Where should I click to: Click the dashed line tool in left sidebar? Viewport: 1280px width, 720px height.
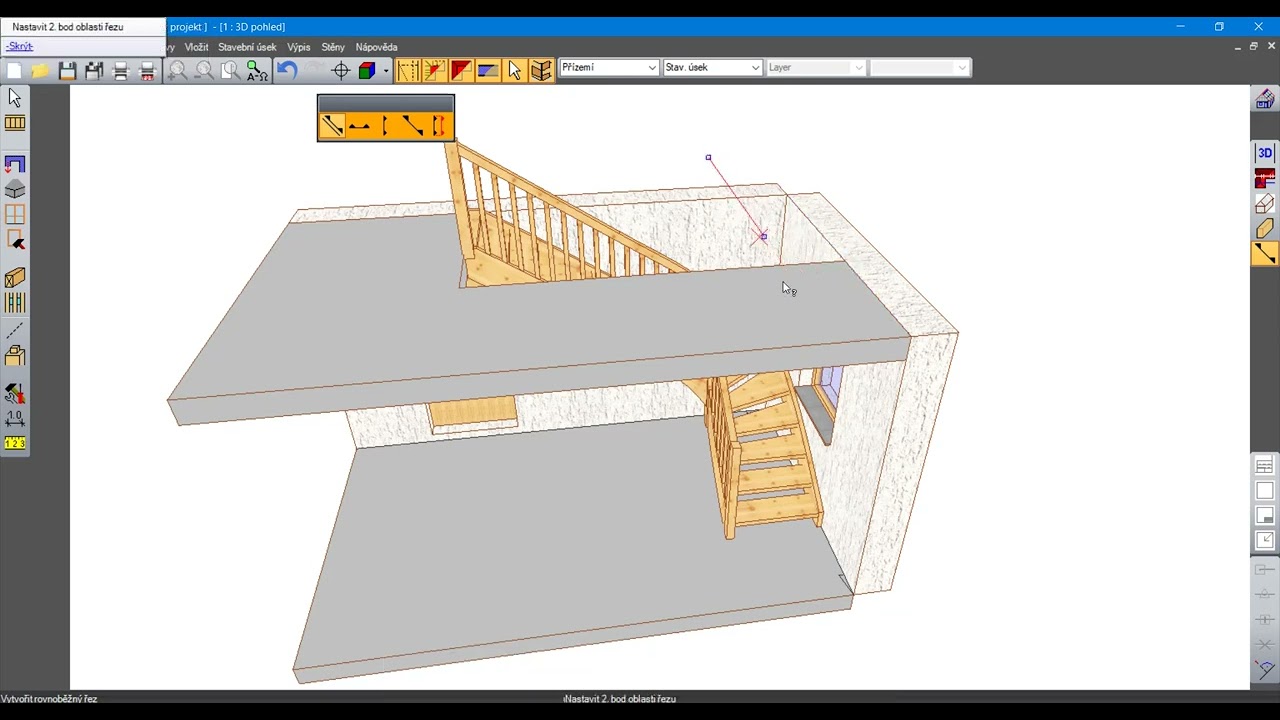15,331
